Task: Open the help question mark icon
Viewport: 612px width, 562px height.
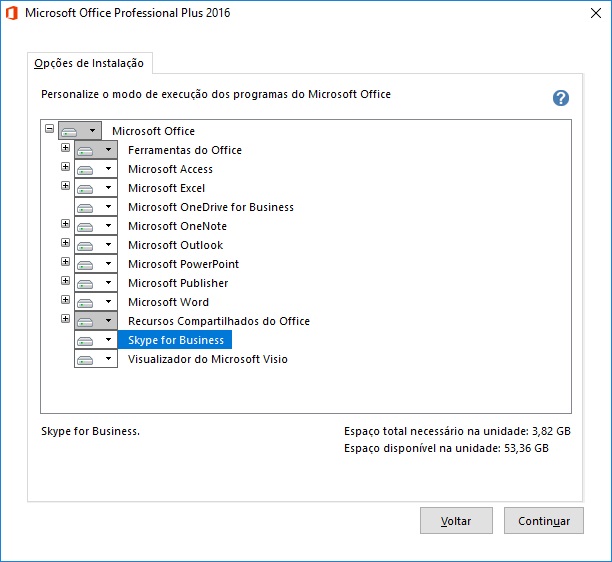Action: click(x=560, y=98)
